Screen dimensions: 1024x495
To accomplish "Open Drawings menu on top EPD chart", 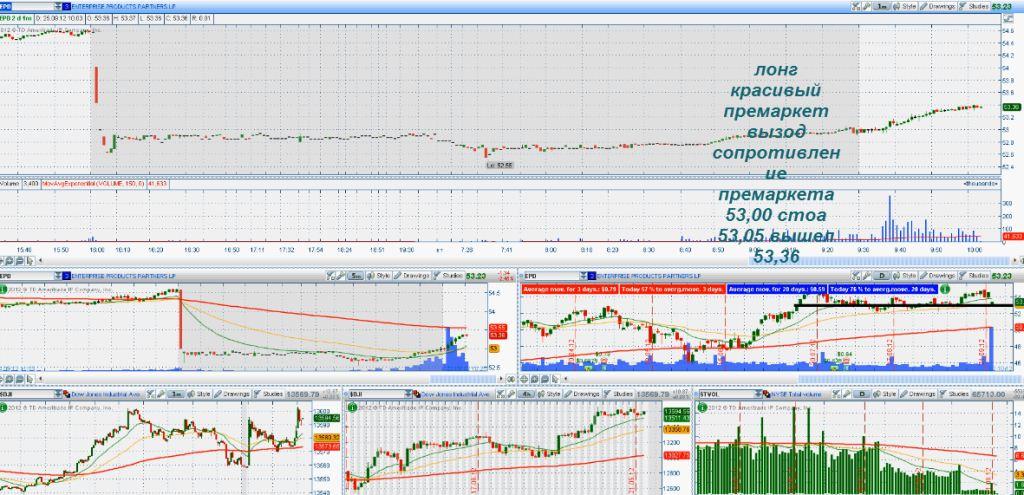I will tap(937, 6).
